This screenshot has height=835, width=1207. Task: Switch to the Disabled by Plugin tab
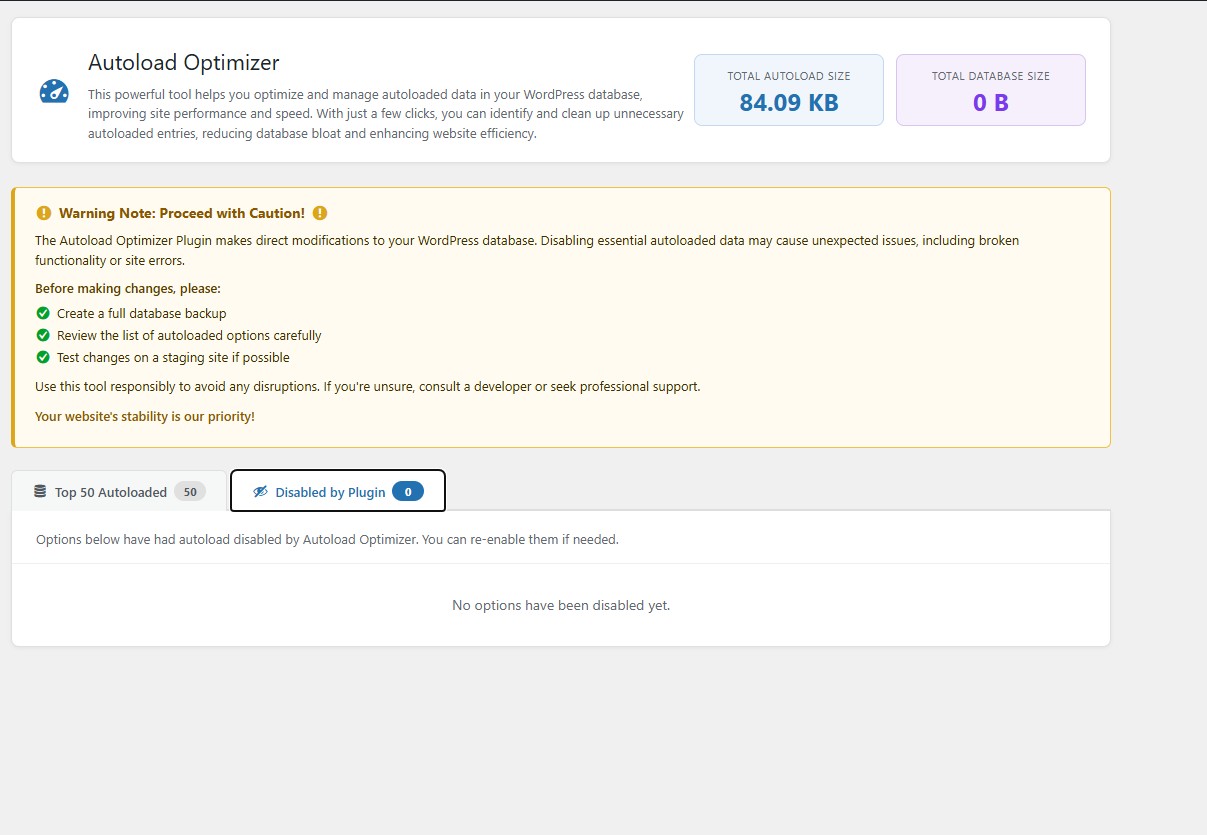coord(338,491)
